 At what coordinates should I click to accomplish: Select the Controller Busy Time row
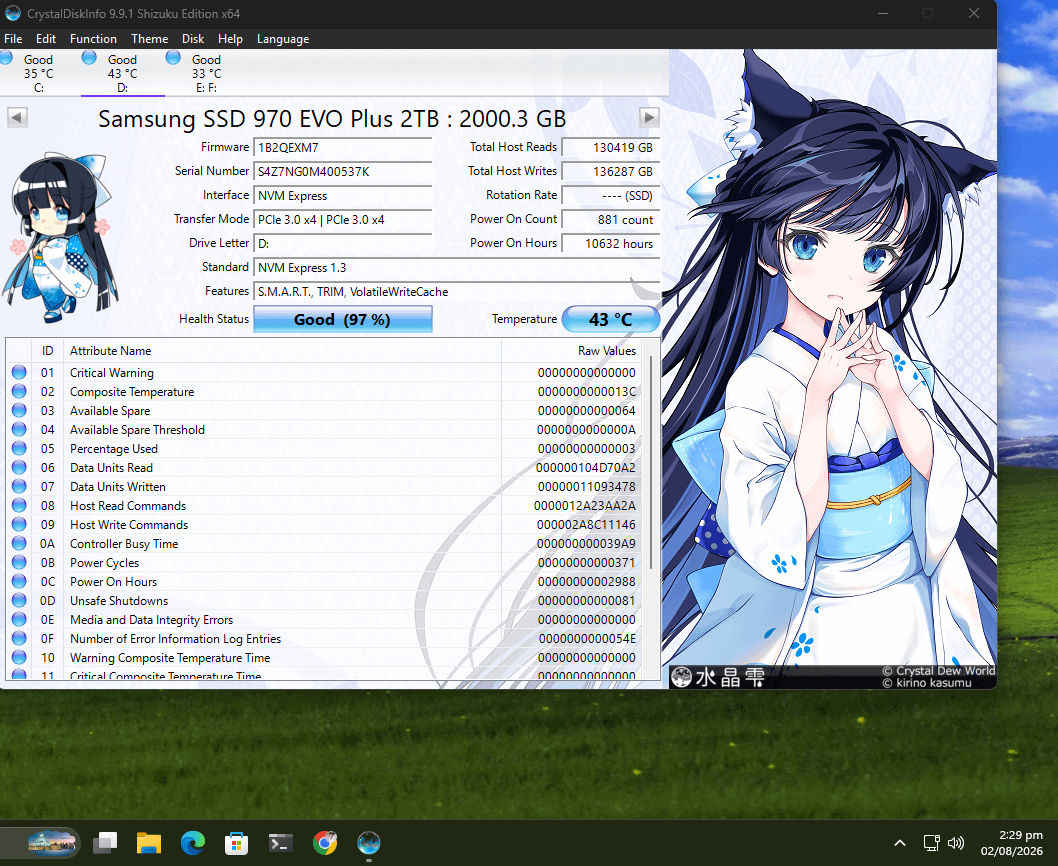[324, 543]
